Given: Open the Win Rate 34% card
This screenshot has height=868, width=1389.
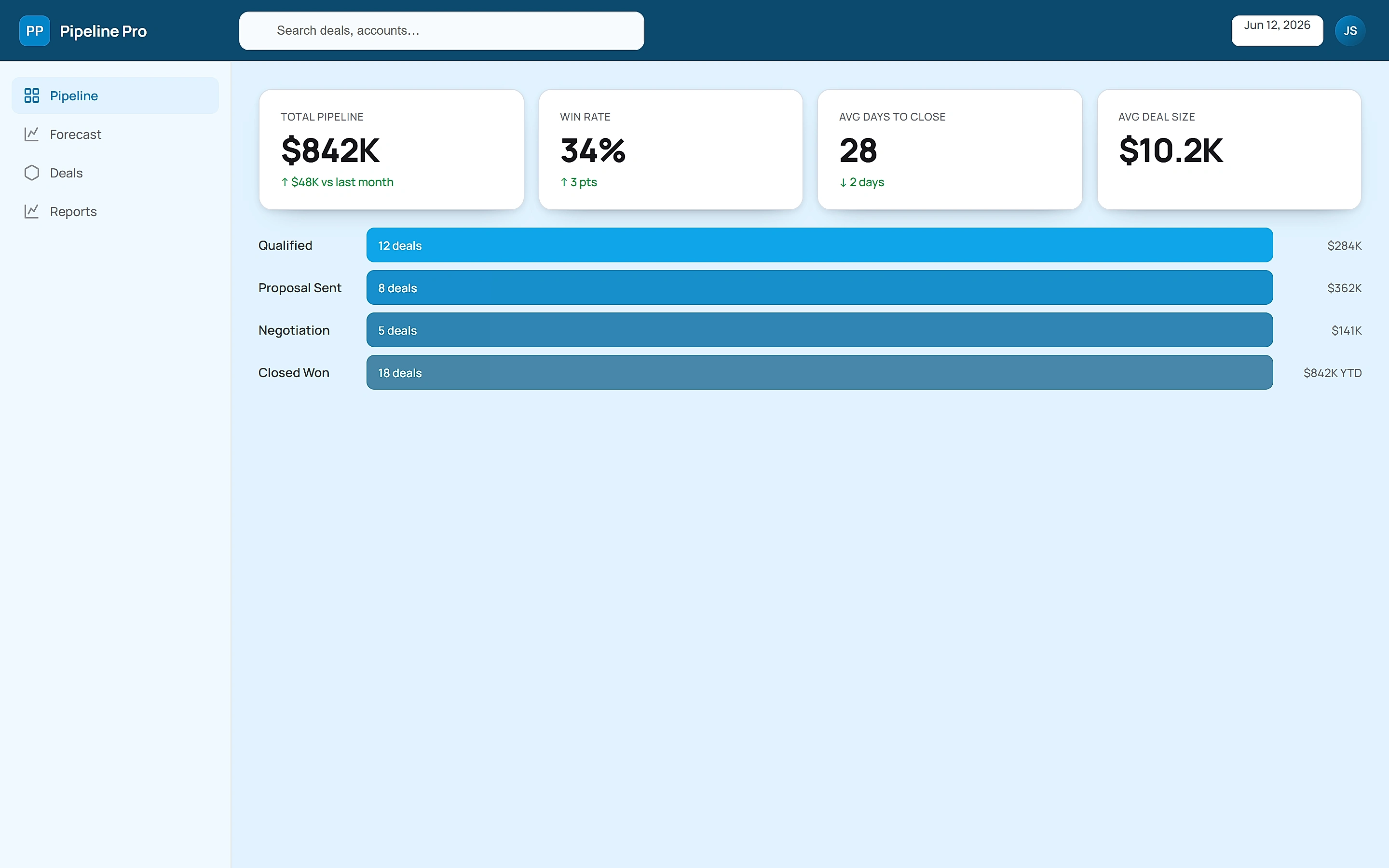Looking at the screenshot, I should pyautogui.click(x=670, y=149).
